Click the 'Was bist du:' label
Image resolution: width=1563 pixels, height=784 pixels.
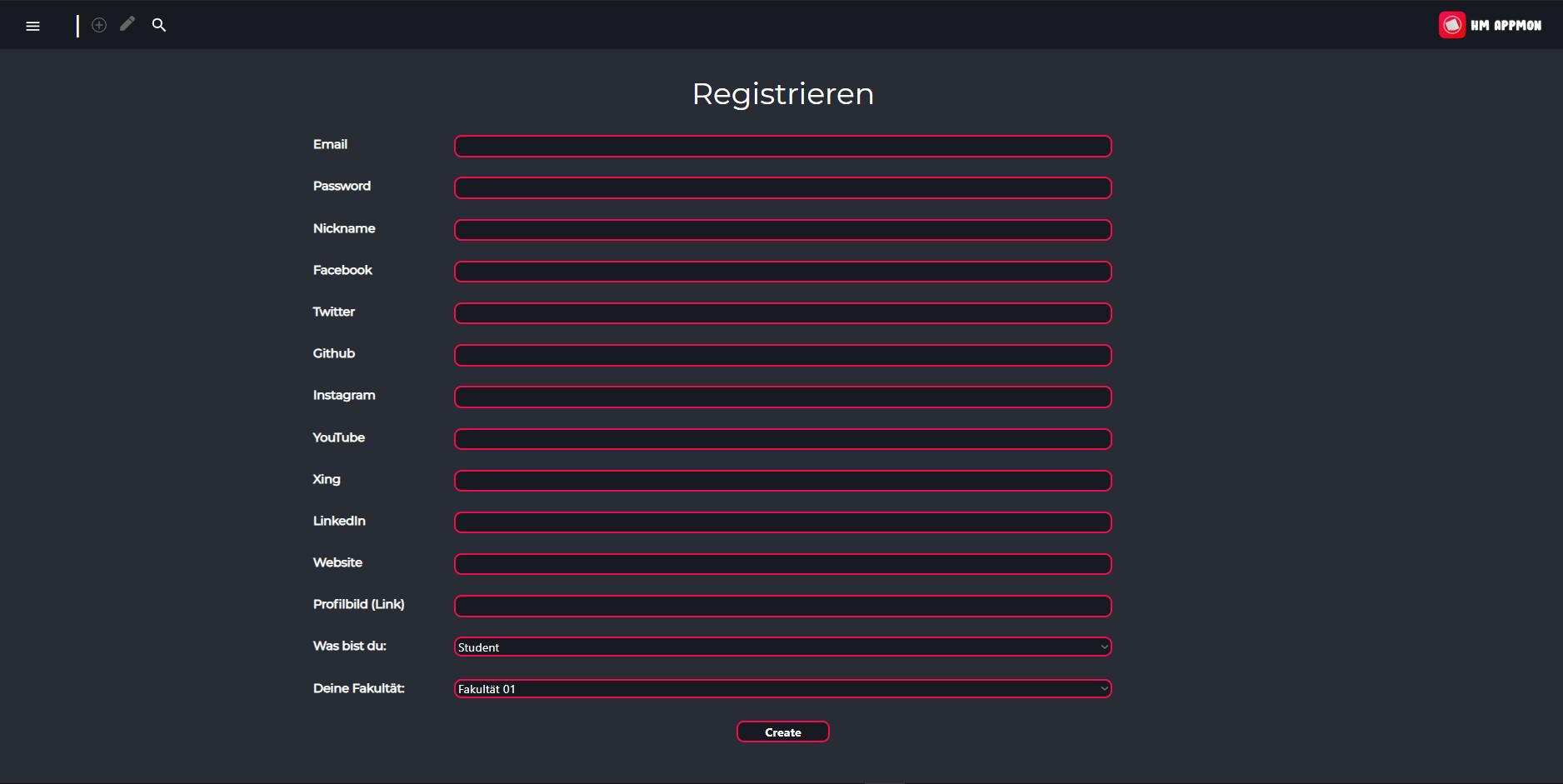[x=350, y=646]
